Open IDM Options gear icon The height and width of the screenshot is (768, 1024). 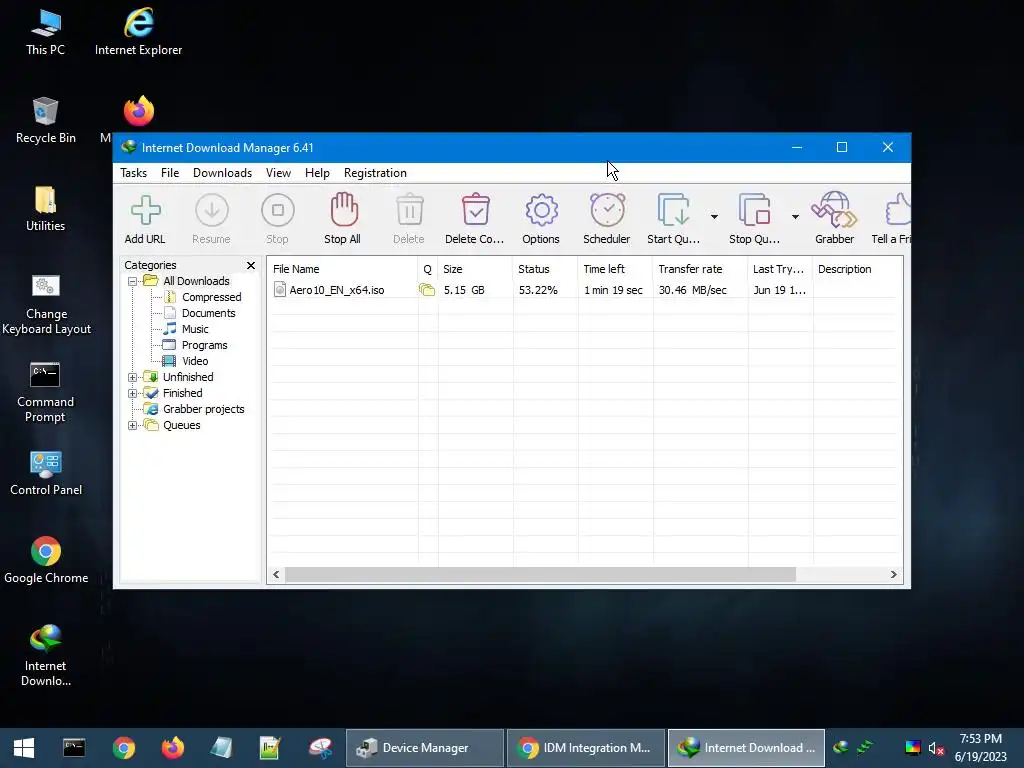point(541,210)
